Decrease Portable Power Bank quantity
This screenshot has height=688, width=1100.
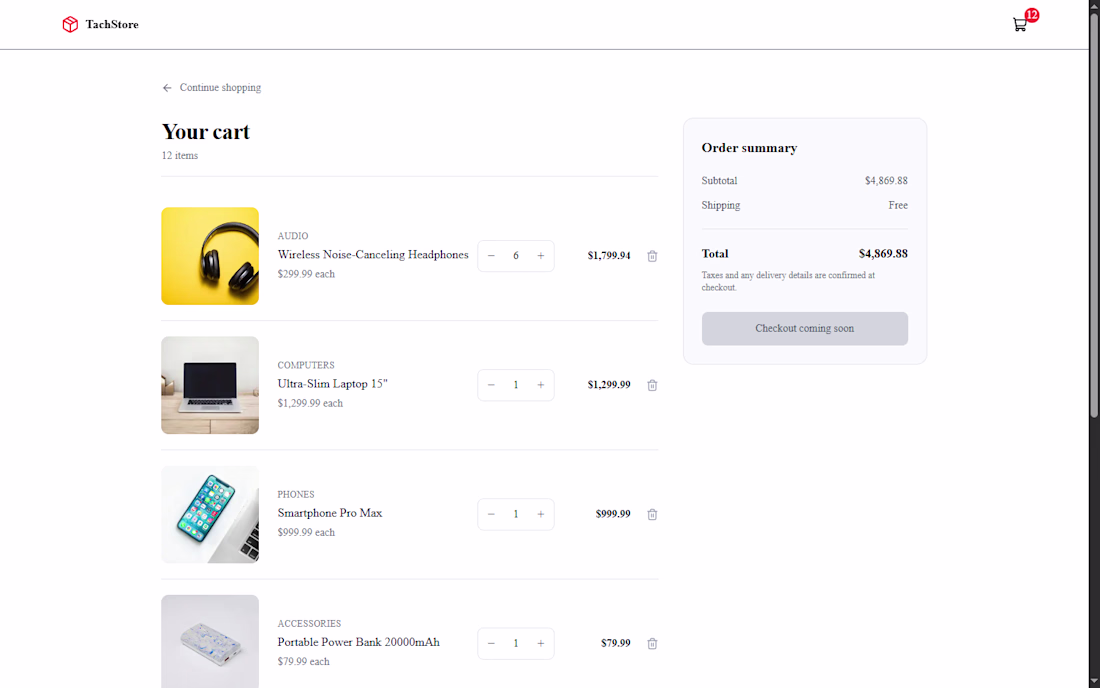click(491, 643)
